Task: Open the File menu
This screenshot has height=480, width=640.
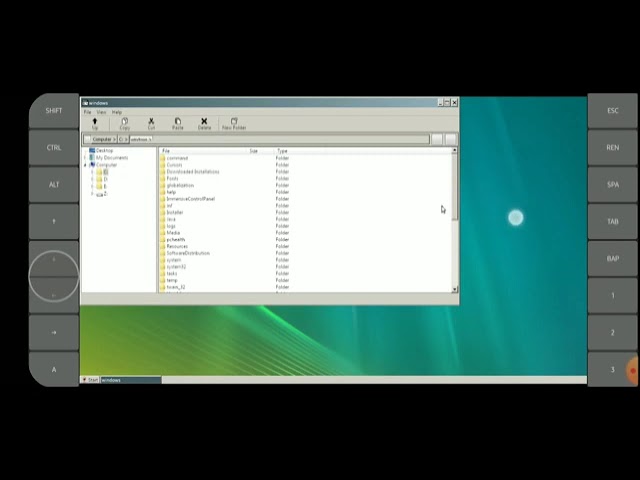Action: (87, 112)
